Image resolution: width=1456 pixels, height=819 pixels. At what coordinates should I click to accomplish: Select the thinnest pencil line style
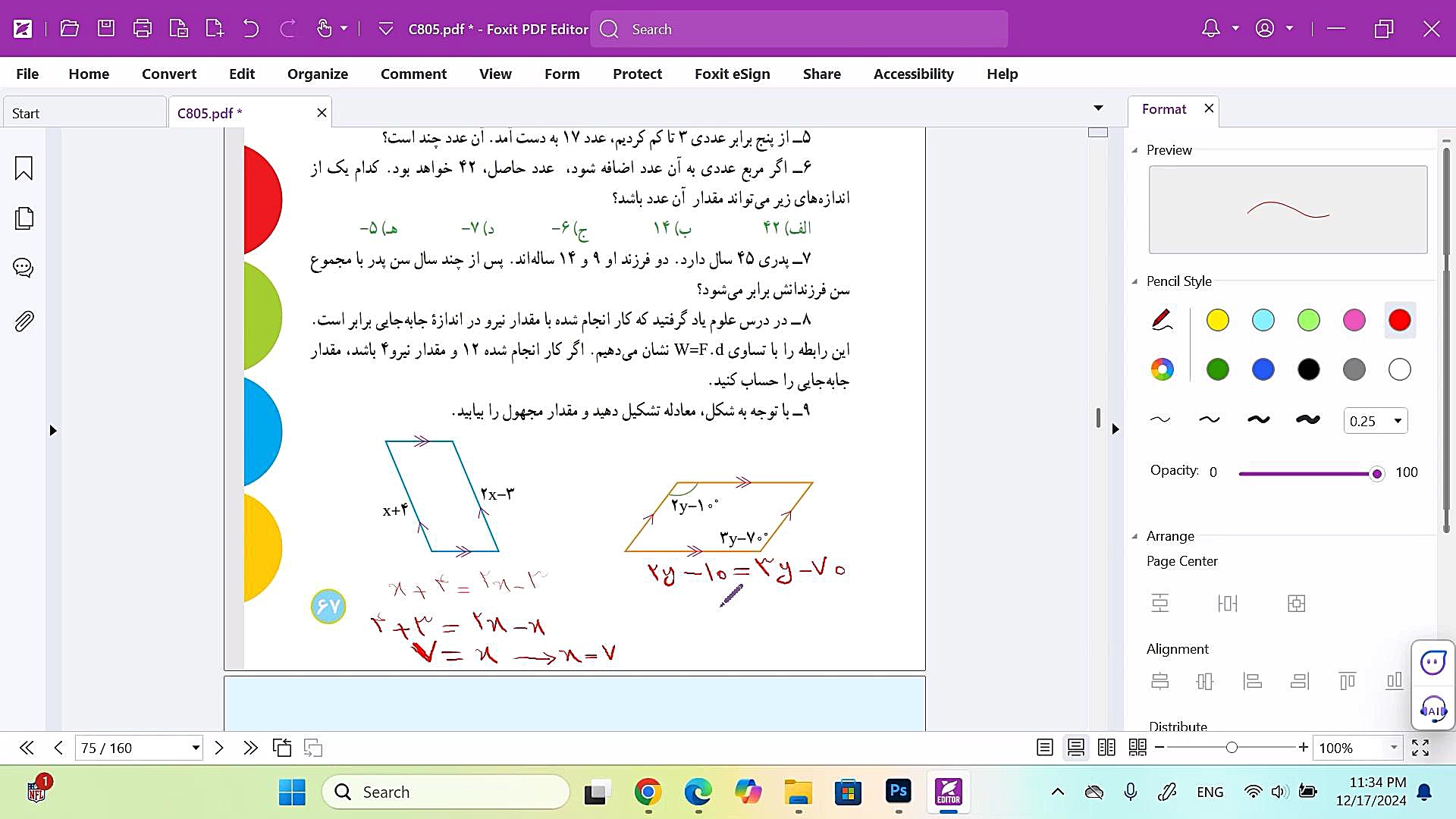pos(1160,419)
